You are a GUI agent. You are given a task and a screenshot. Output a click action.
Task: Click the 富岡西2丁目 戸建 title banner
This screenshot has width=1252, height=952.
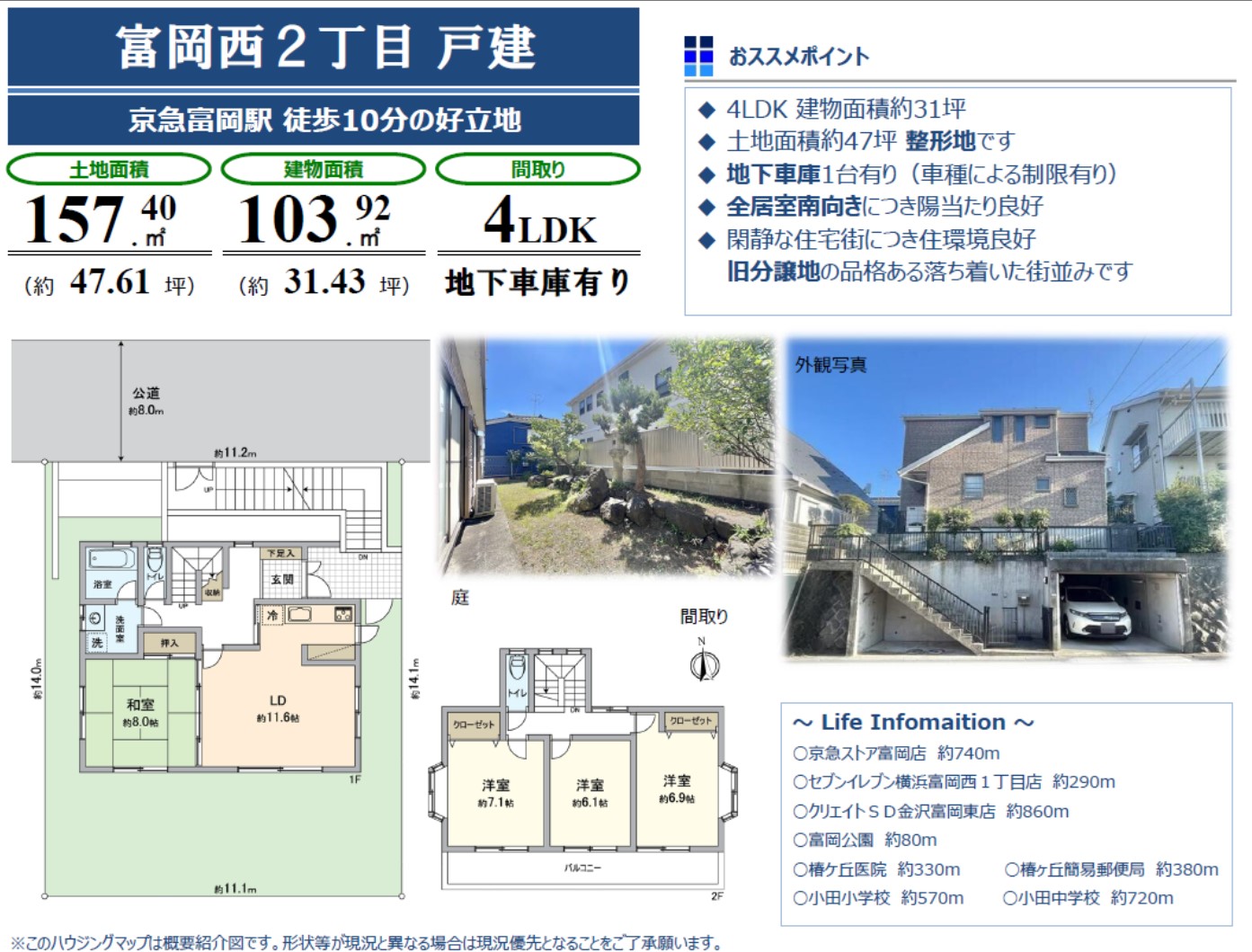coord(324,47)
